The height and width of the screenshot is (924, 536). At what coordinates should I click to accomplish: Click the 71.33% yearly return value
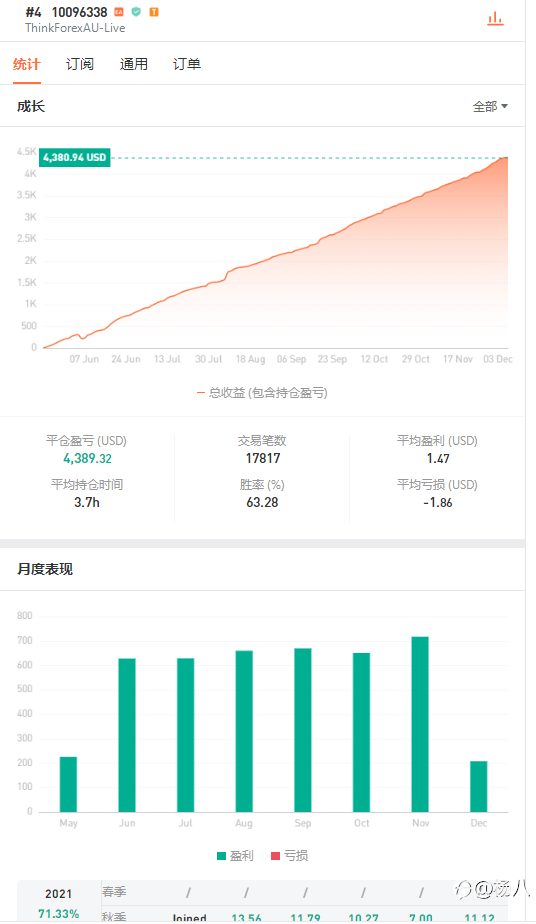58,913
